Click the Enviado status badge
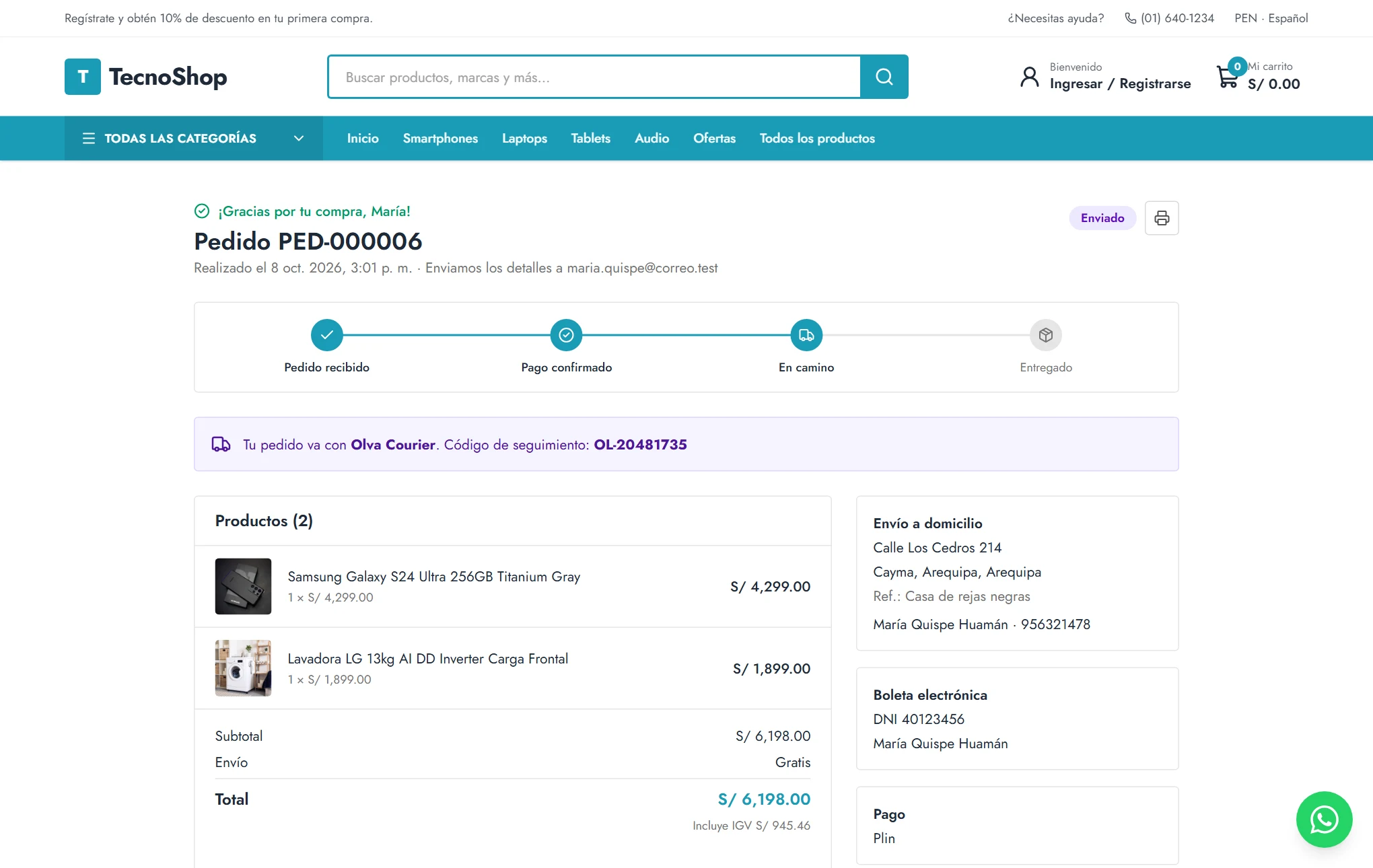1373x868 pixels. [1102, 218]
